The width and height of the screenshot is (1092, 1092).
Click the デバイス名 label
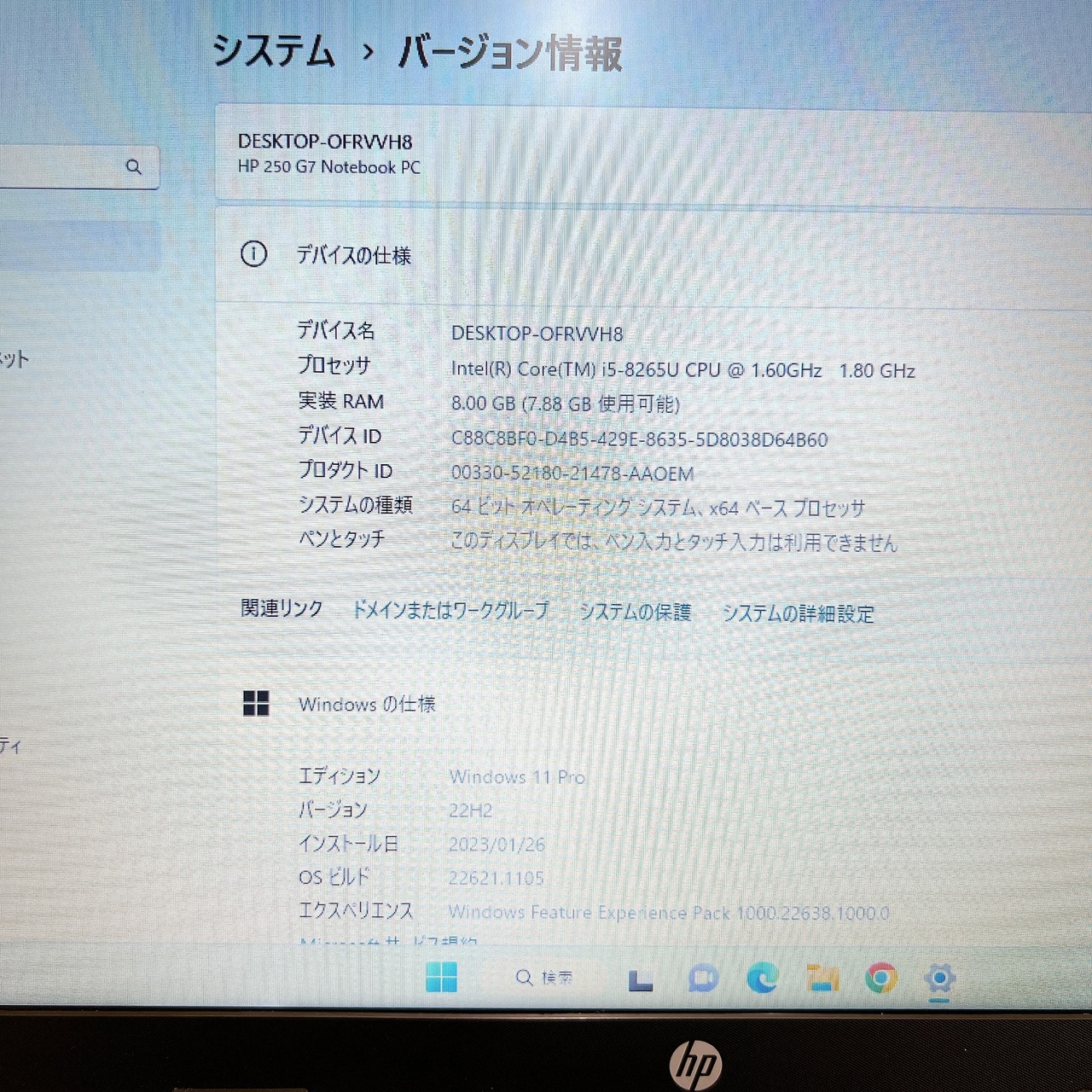click(x=336, y=330)
